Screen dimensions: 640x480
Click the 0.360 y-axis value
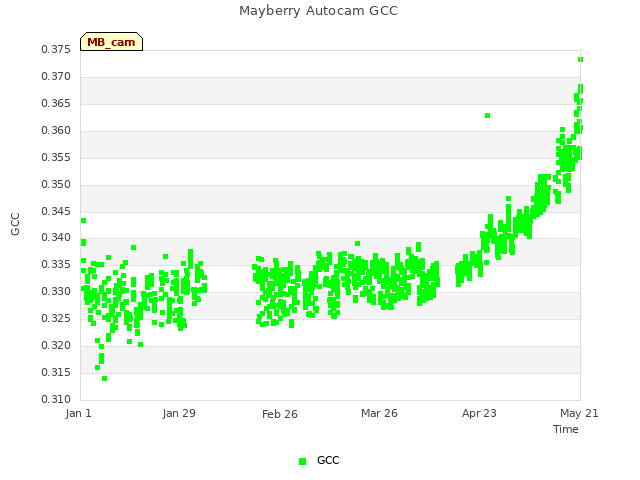click(56, 131)
